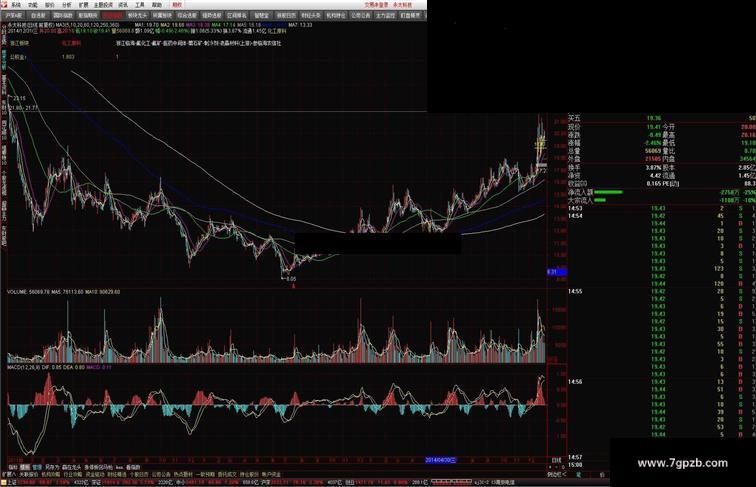Click the 2014/04/30 date marker on timeline
756x487 pixels.
point(441,460)
